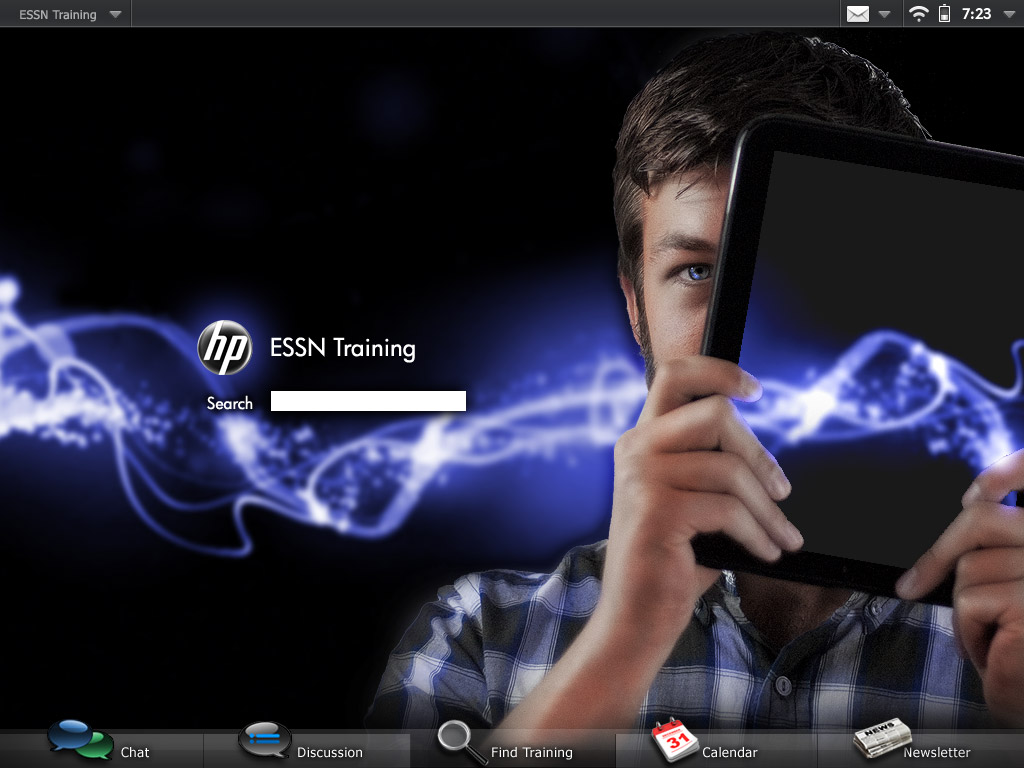
Task: Expand the dropdown arrow next to mail
Action: 884,15
